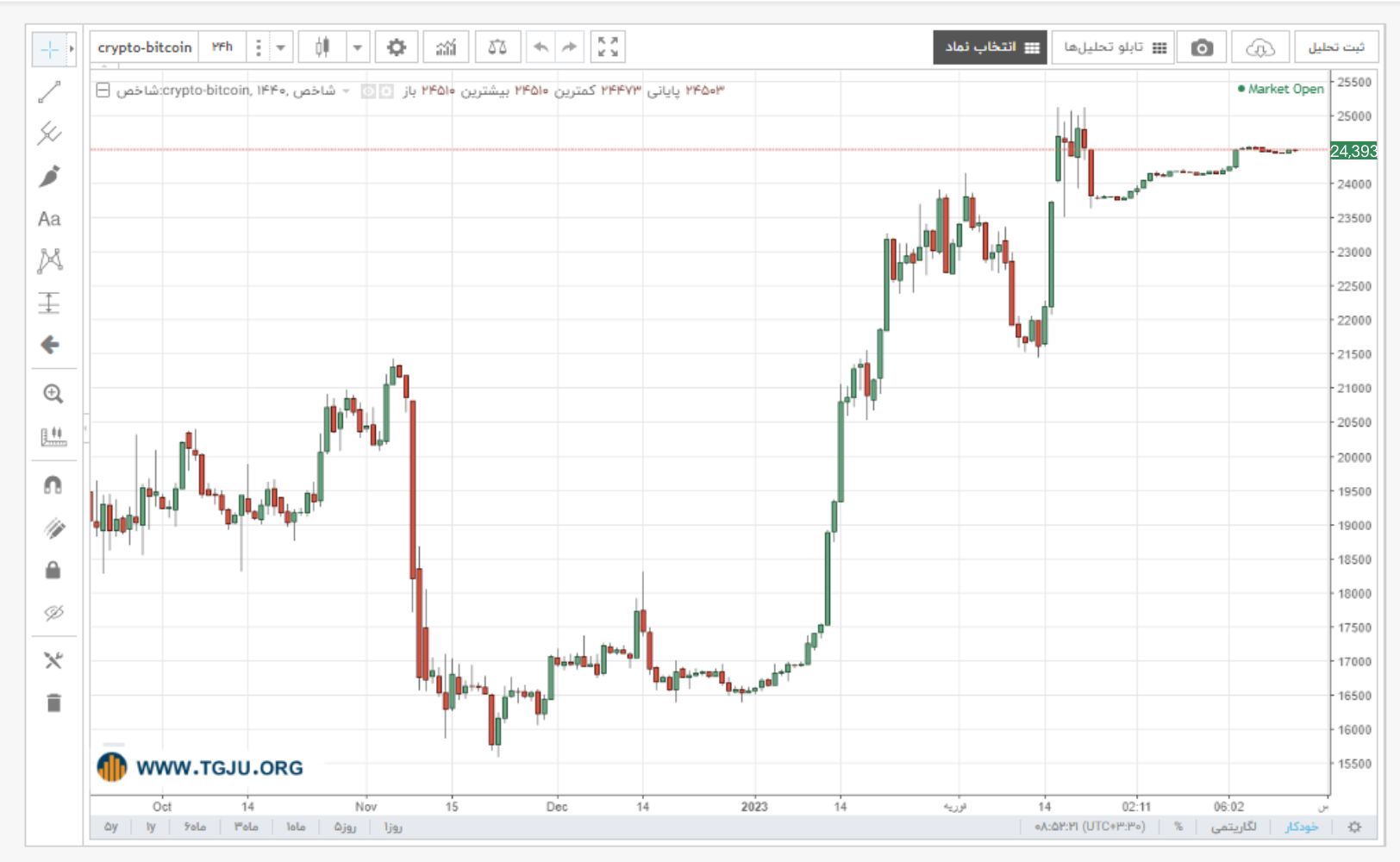Open the indicators dialog

coord(446,47)
